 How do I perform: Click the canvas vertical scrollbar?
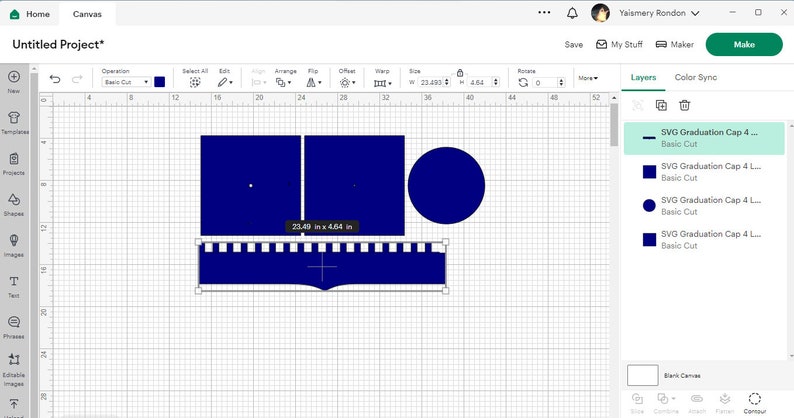pyautogui.click(x=614, y=125)
